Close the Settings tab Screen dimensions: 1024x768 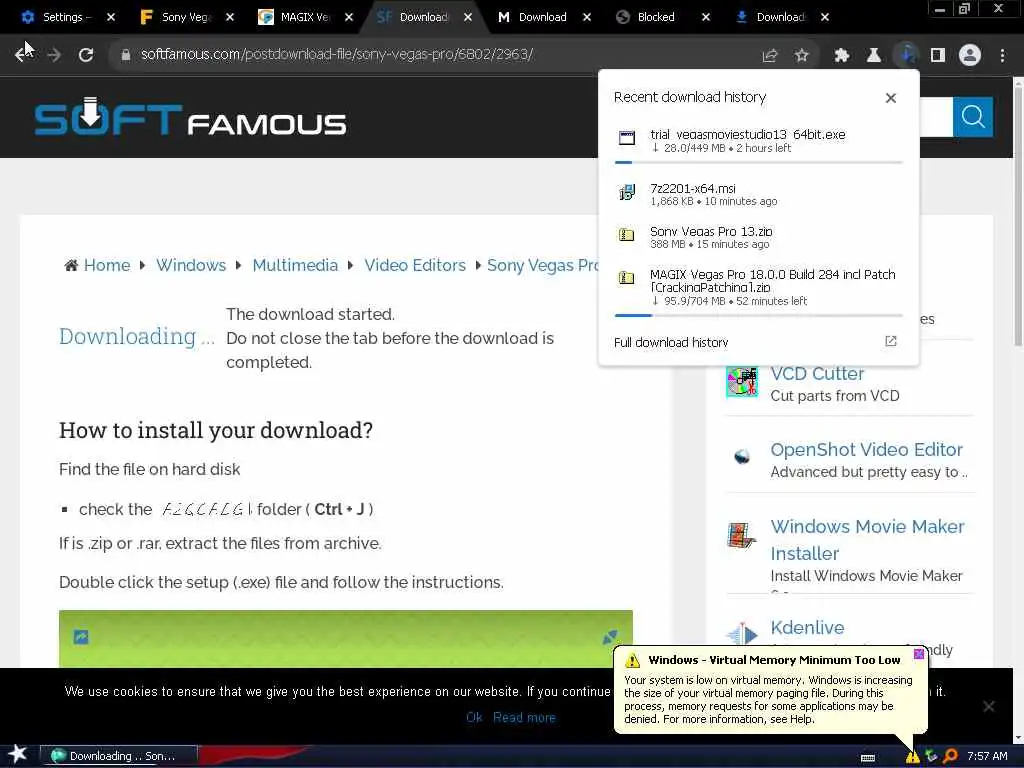pyautogui.click(x=111, y=17)
